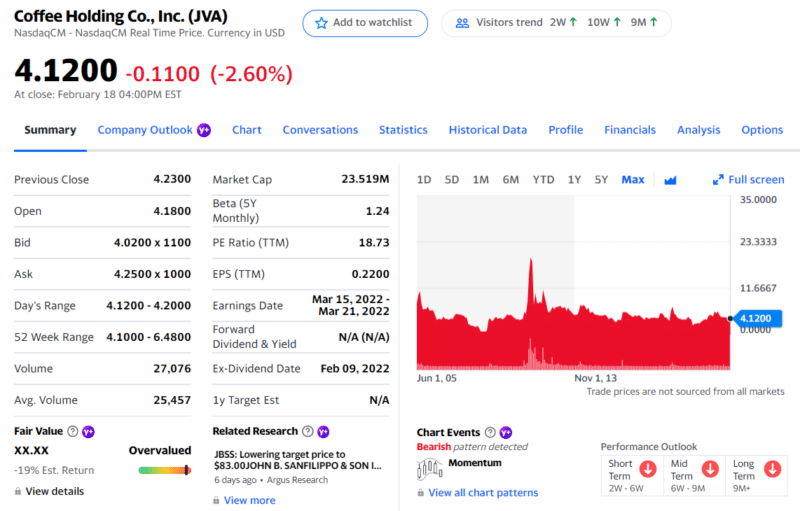Click the Previous Close value 4.2300
The height and width of the screenshot is (511, 800).
pyautogui.click(x=172, y=179)
